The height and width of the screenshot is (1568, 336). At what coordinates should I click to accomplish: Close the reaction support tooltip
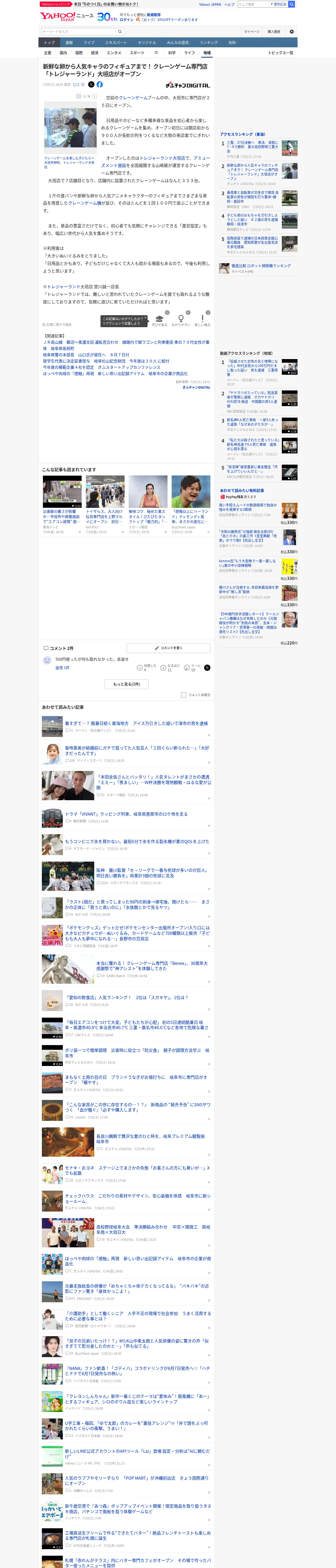146,318
